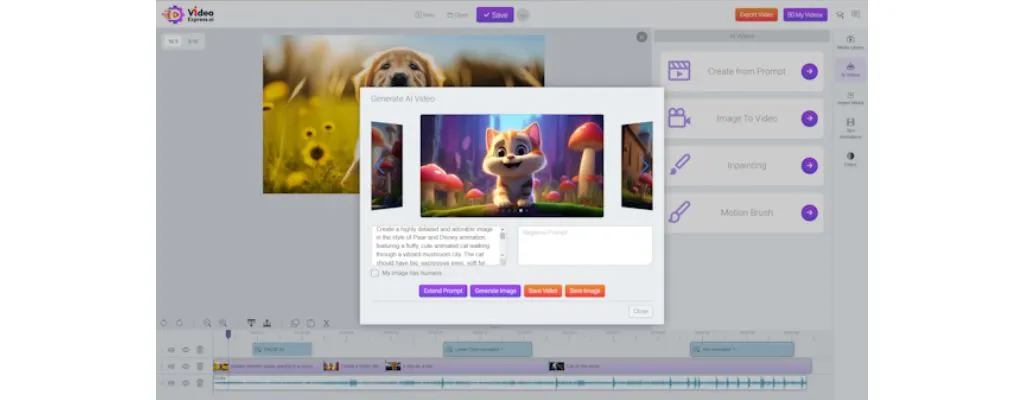This screenshot has width=1024, height=400.
Task: Click the arrow button for Inpainting
Action: pos(809,165)
